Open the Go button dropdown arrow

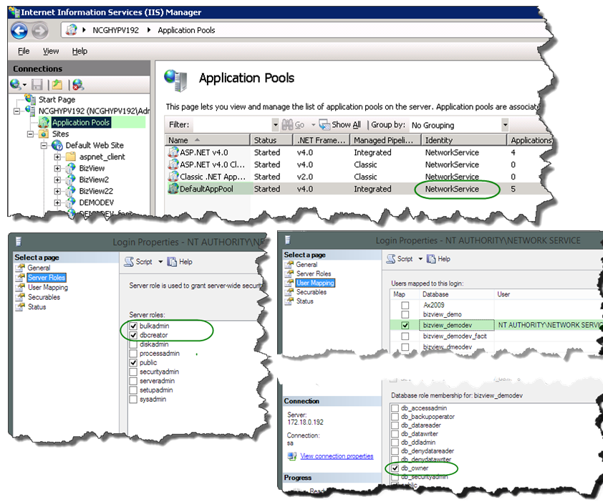tap(313, 125)
